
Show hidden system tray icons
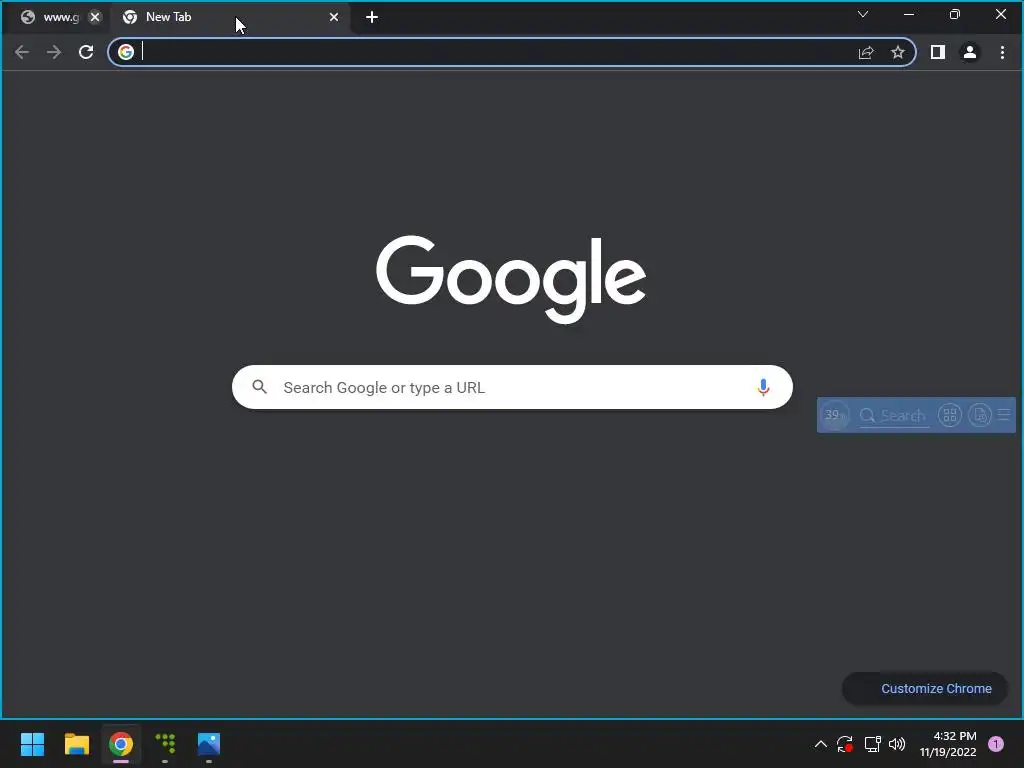coord(820,744)
